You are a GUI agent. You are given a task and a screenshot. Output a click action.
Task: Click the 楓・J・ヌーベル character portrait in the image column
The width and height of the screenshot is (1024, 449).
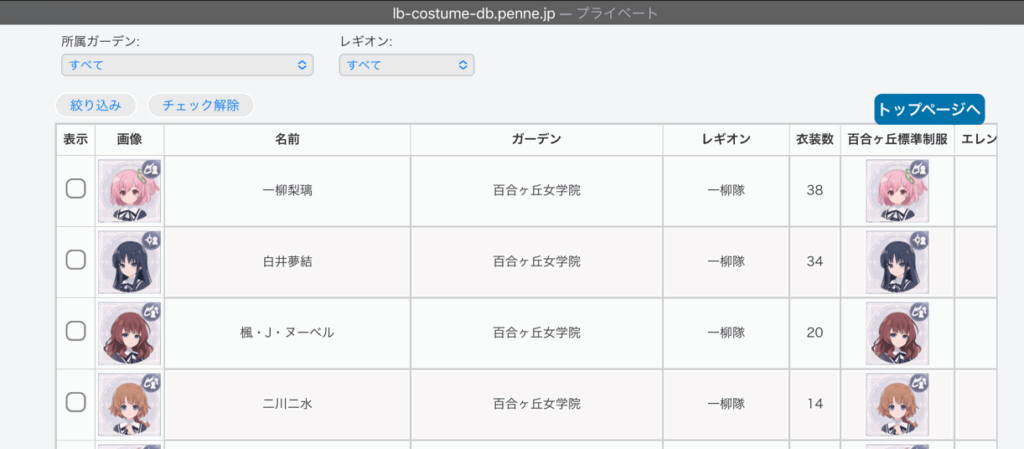pos(130,332)
